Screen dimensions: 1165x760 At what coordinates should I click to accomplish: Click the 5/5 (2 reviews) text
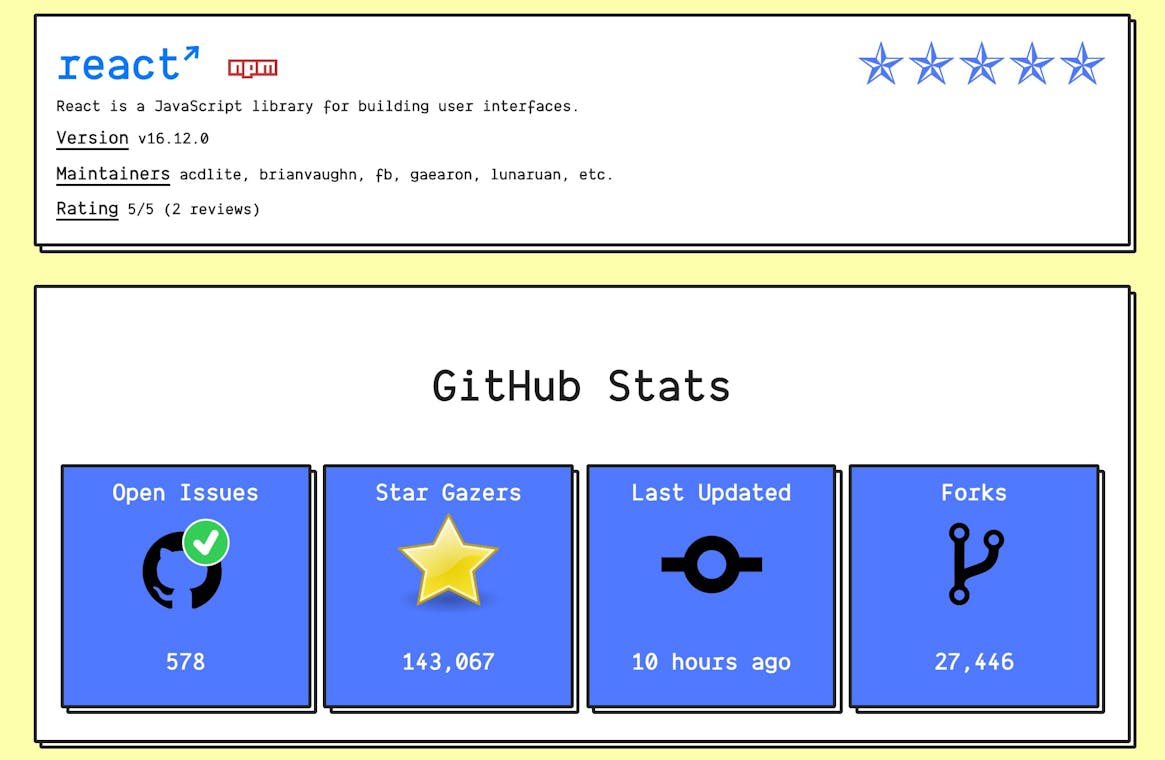point(194,210)
